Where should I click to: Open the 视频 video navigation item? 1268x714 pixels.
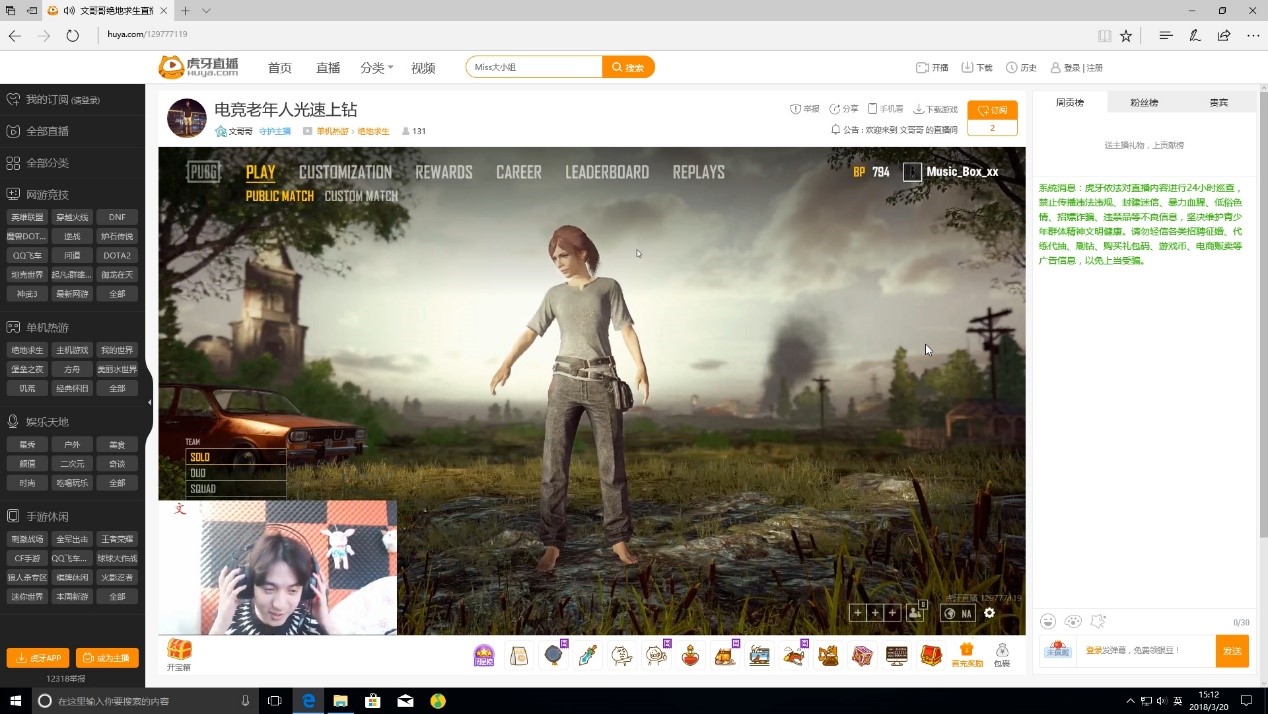[x=423, y=68]
